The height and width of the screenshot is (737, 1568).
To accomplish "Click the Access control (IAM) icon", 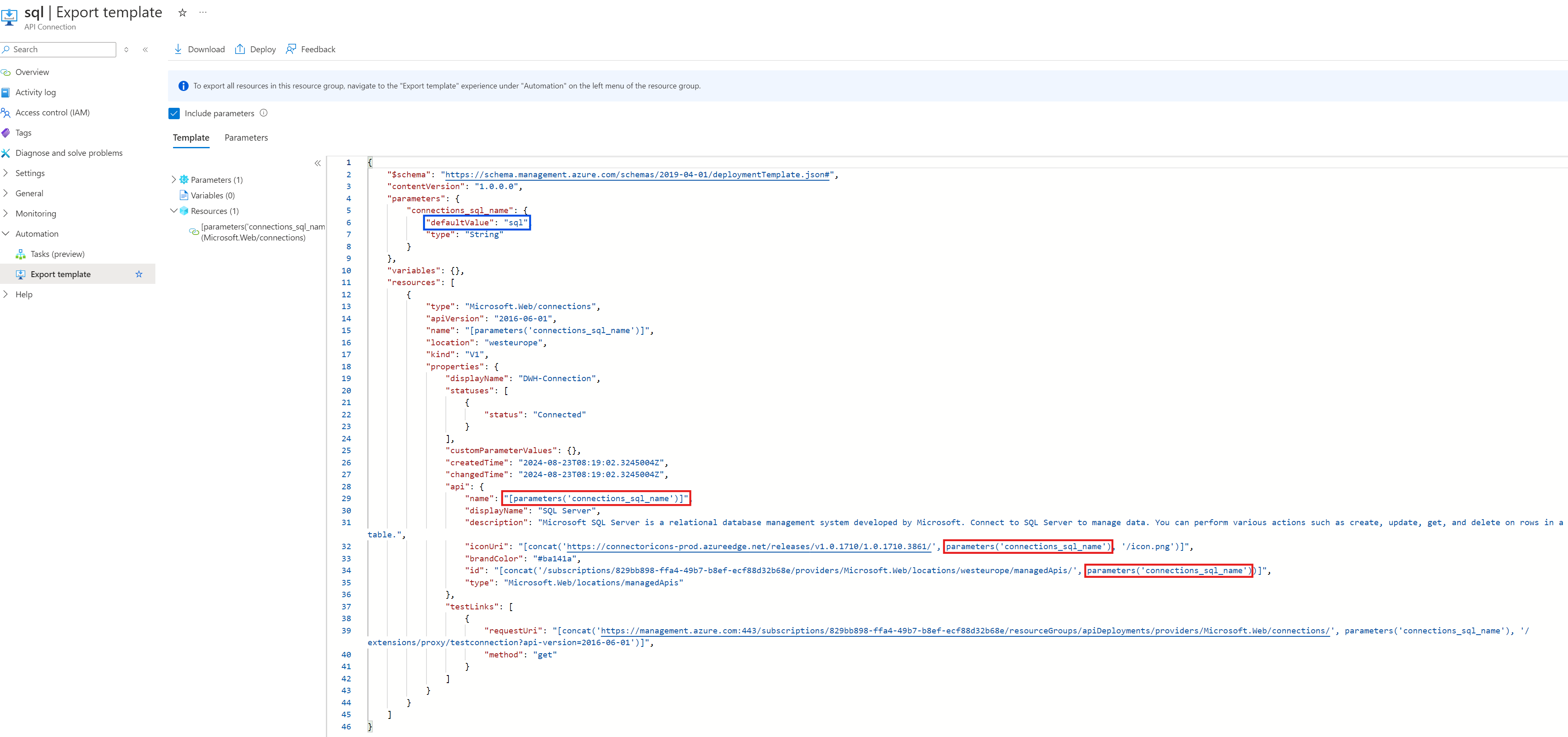I will pos(6,112).
